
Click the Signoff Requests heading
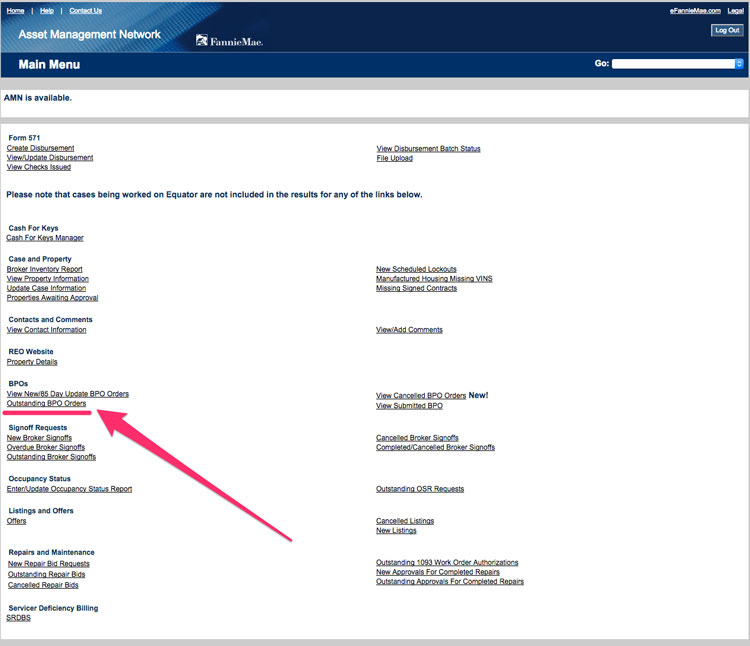pos(38,427)
